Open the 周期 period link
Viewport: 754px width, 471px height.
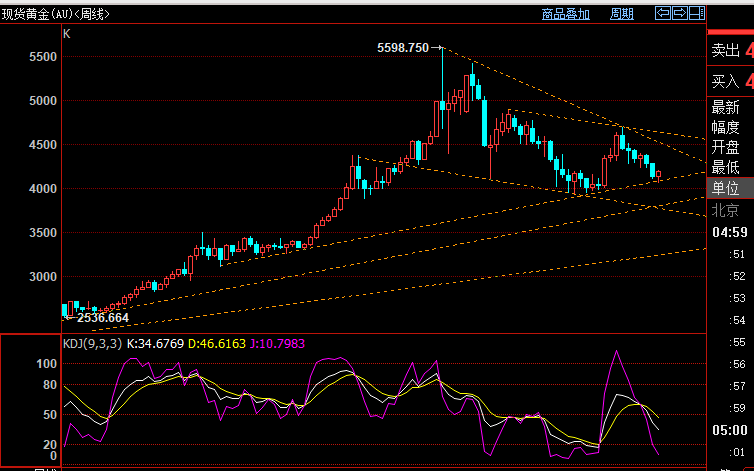coord(622,14)
